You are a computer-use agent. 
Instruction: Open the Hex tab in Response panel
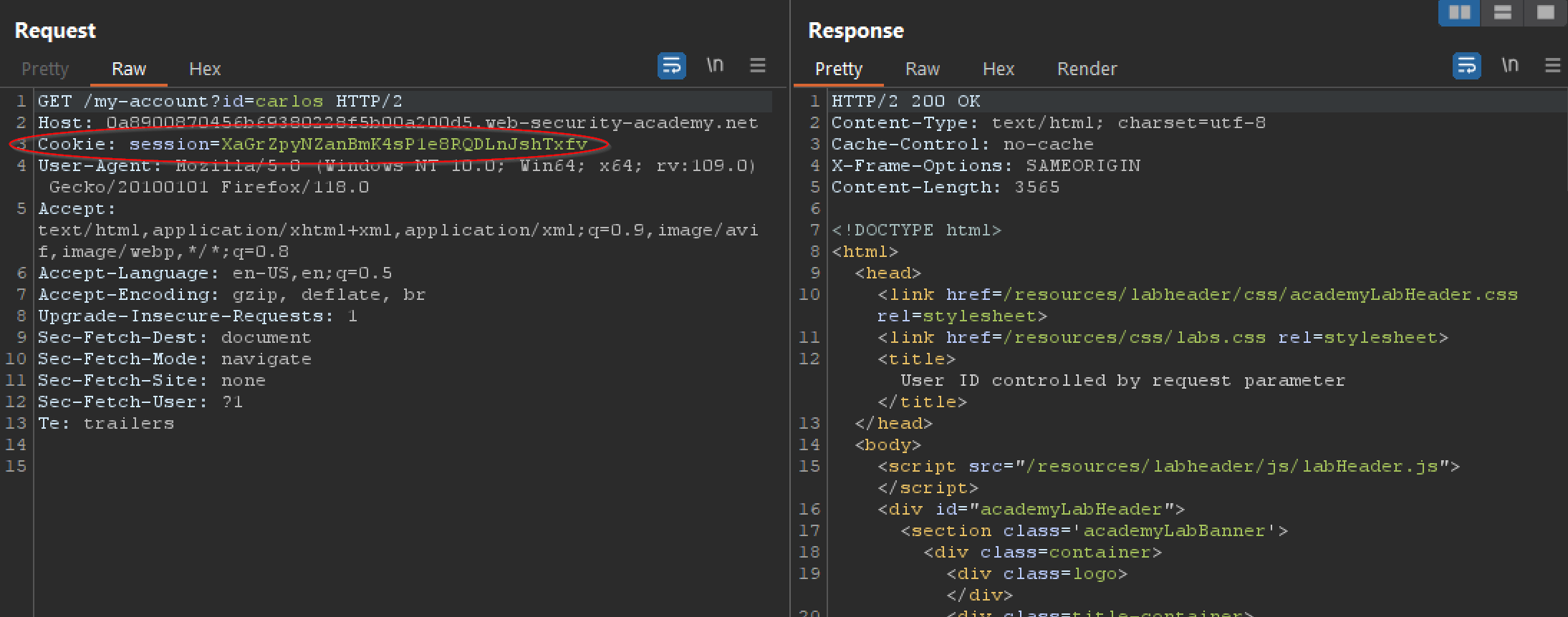999,69
